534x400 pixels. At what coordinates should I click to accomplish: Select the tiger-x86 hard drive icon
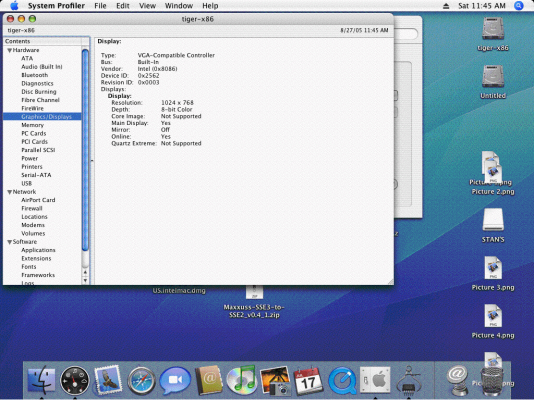coord(493,29)
